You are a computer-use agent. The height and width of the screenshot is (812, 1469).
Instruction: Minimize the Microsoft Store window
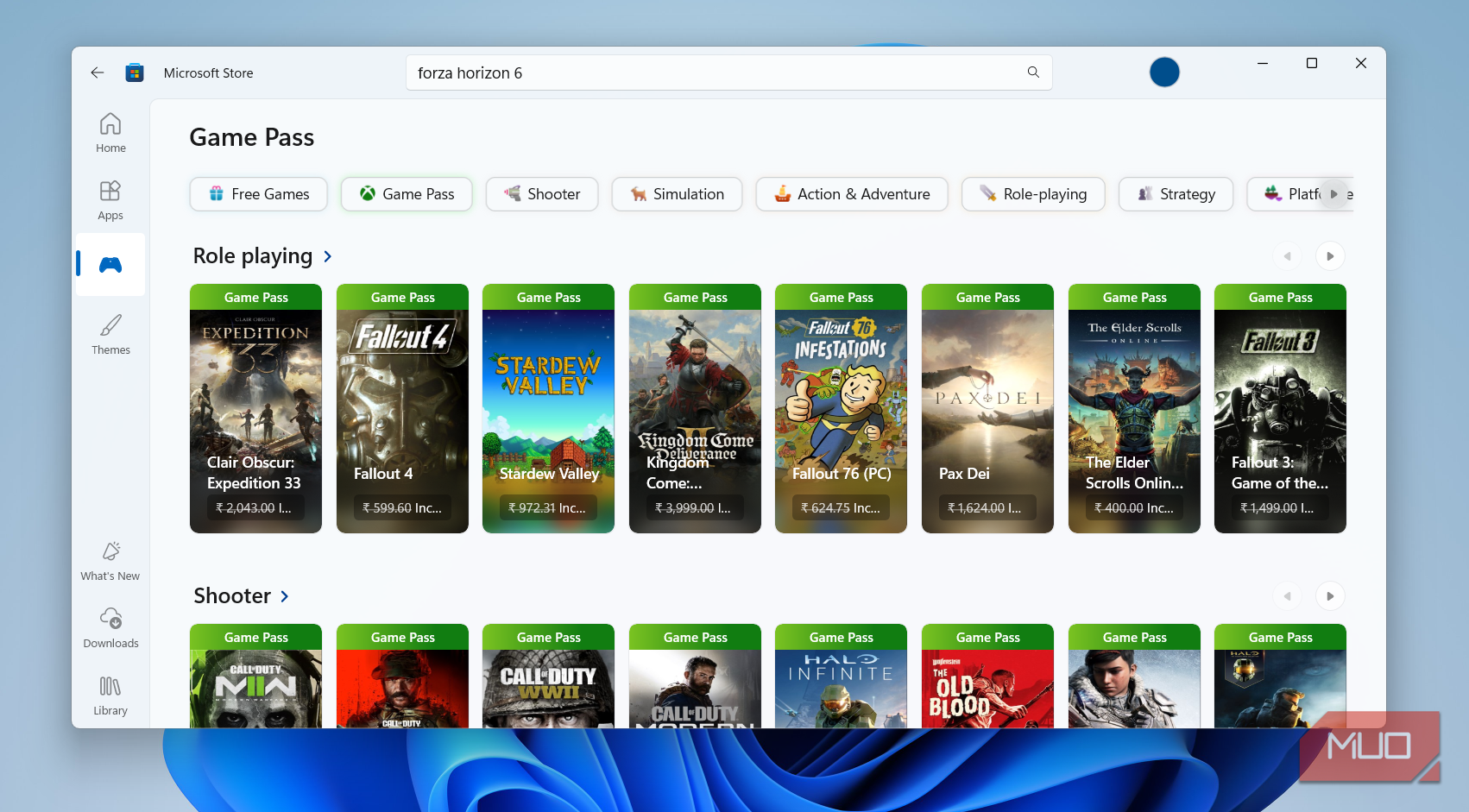coord(1263,63)
